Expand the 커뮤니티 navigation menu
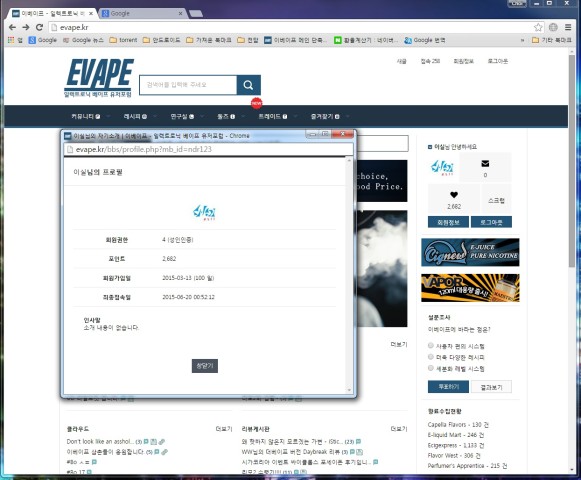Image resolution: width=581 pixels, height=480 pixels. point(86,116)
